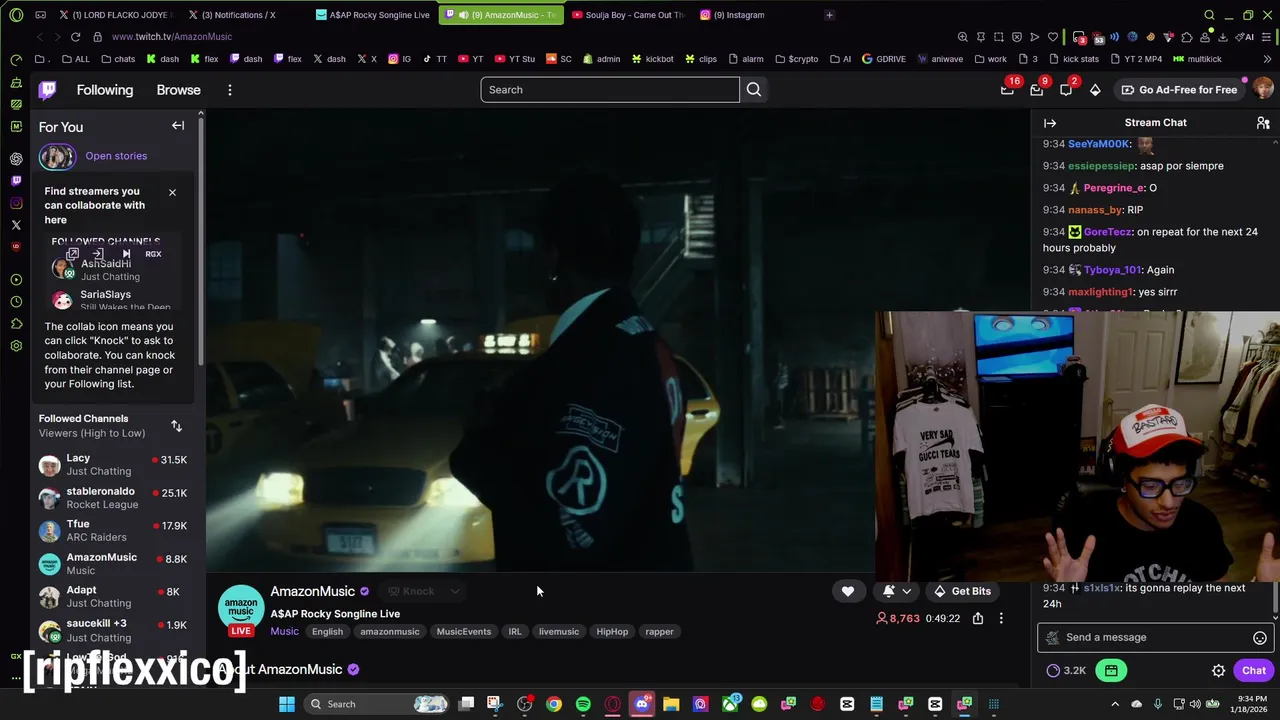
Task: Unfollow AmazonMusic with heart button
Action: (848, 591)
